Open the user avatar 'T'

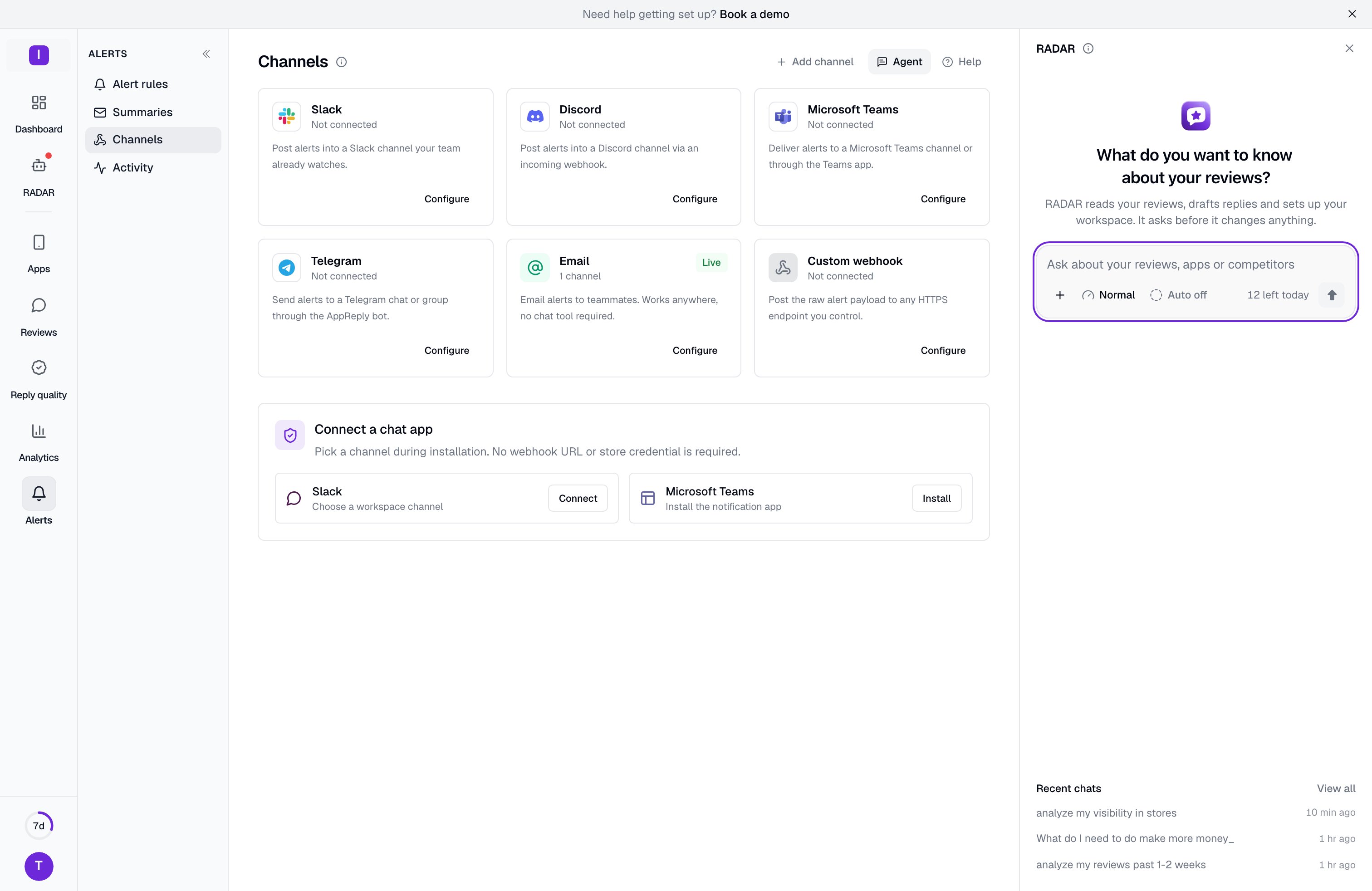coord(39,866)
